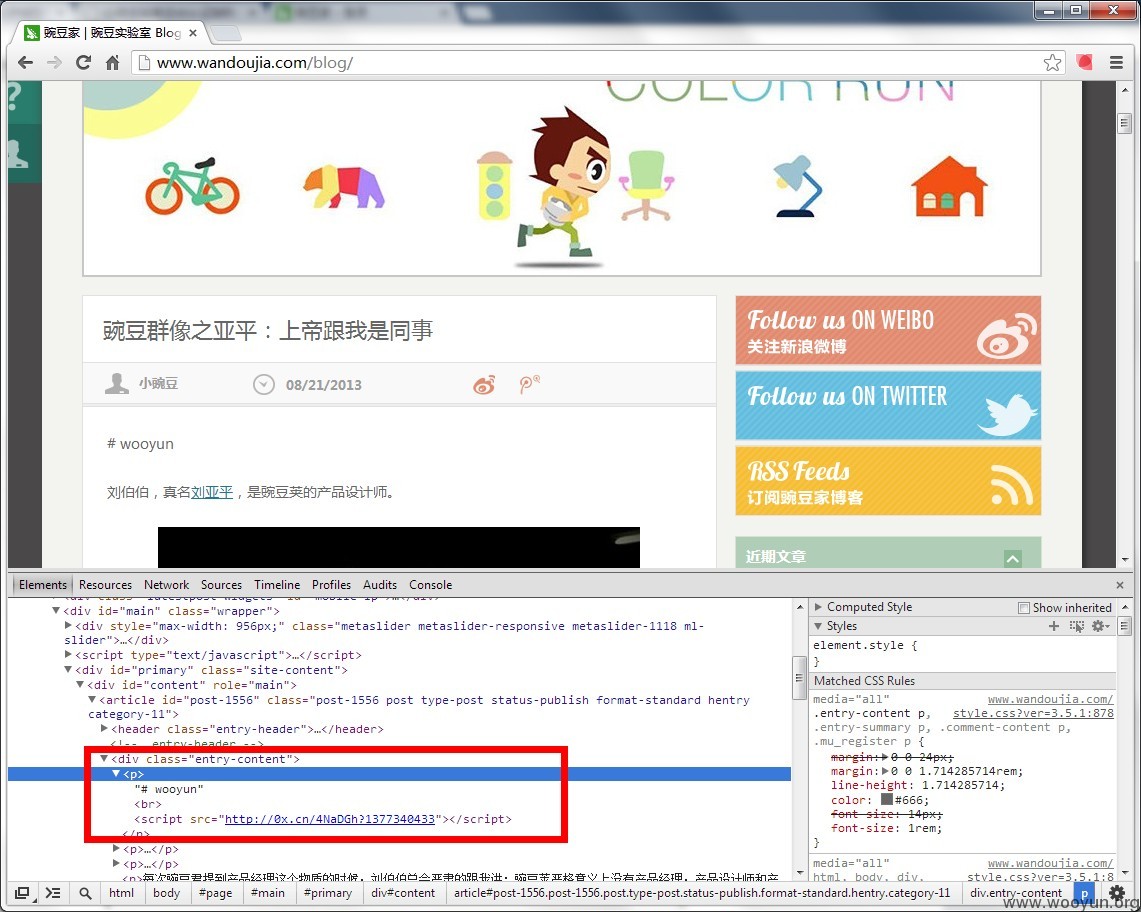The image size is (1141, 912).
Task: Expand the margin 0 0 1.714285714rem shorthand
Action: tap(884, 771)
